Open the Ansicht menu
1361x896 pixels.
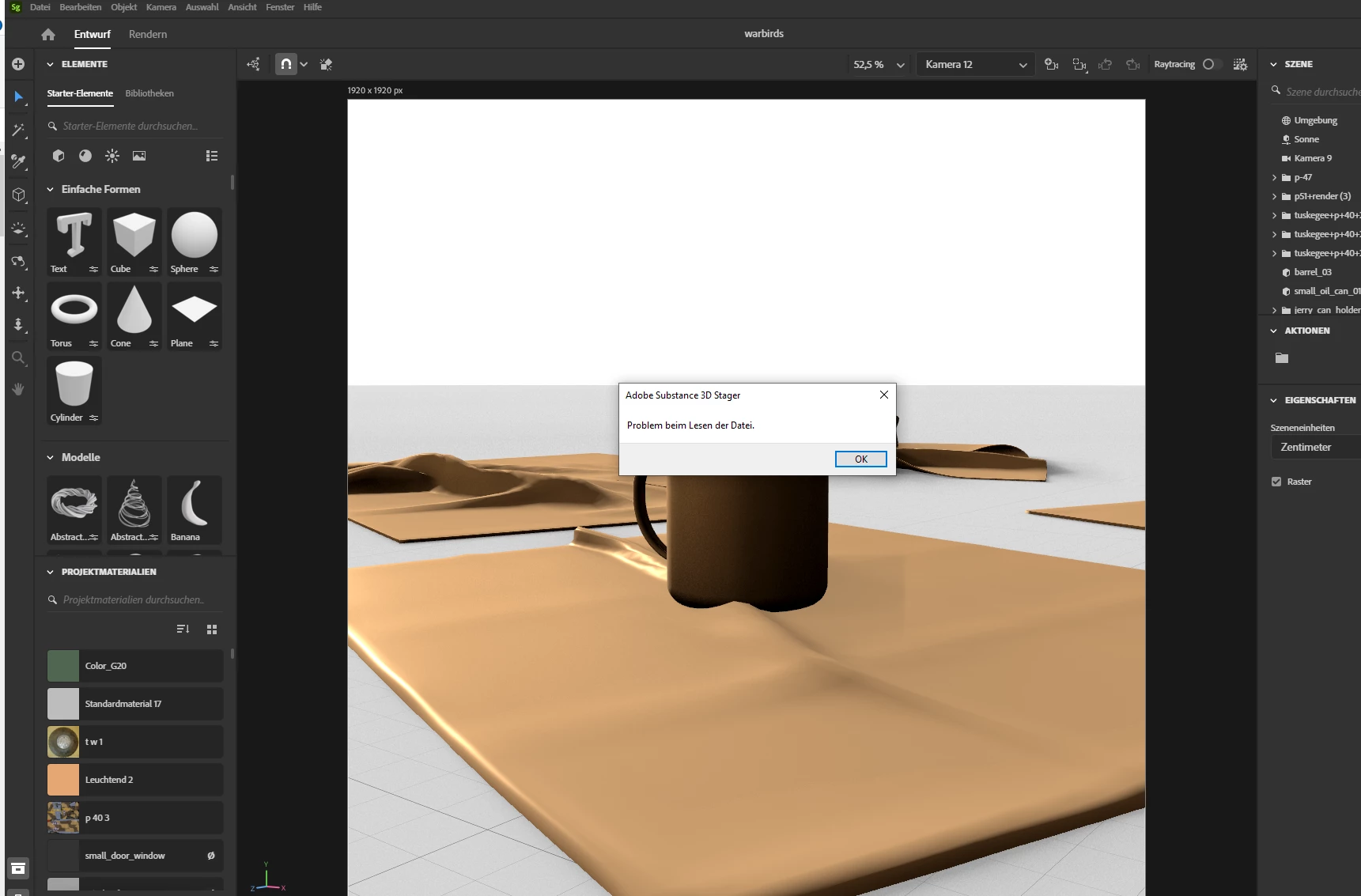pos(242,7)
